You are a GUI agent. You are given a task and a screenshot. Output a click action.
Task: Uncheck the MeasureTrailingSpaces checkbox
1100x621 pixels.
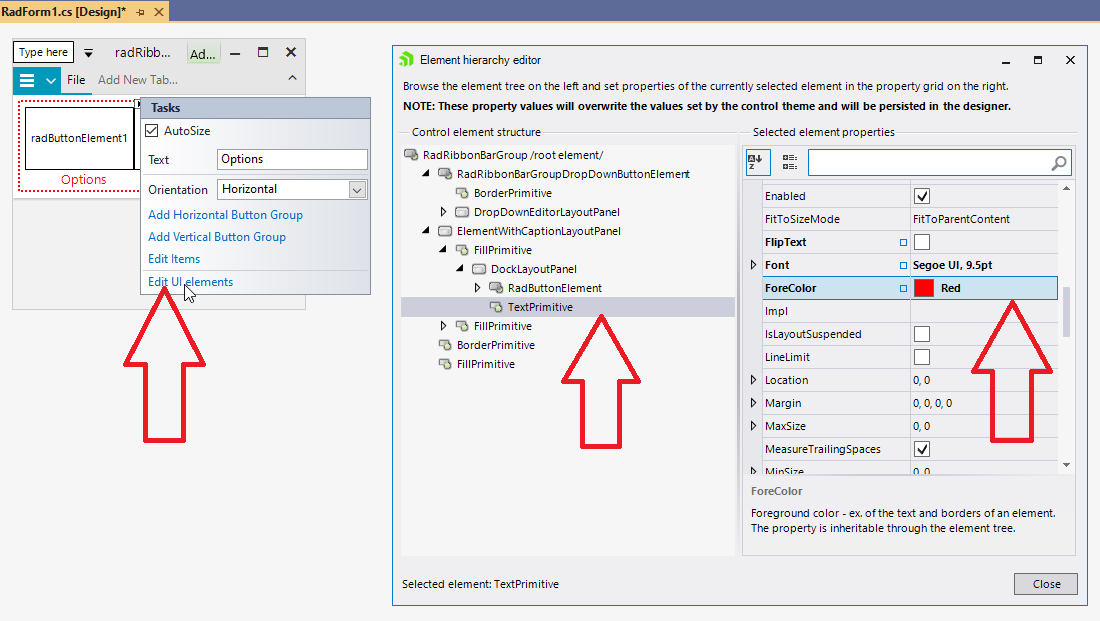[922, 449]
